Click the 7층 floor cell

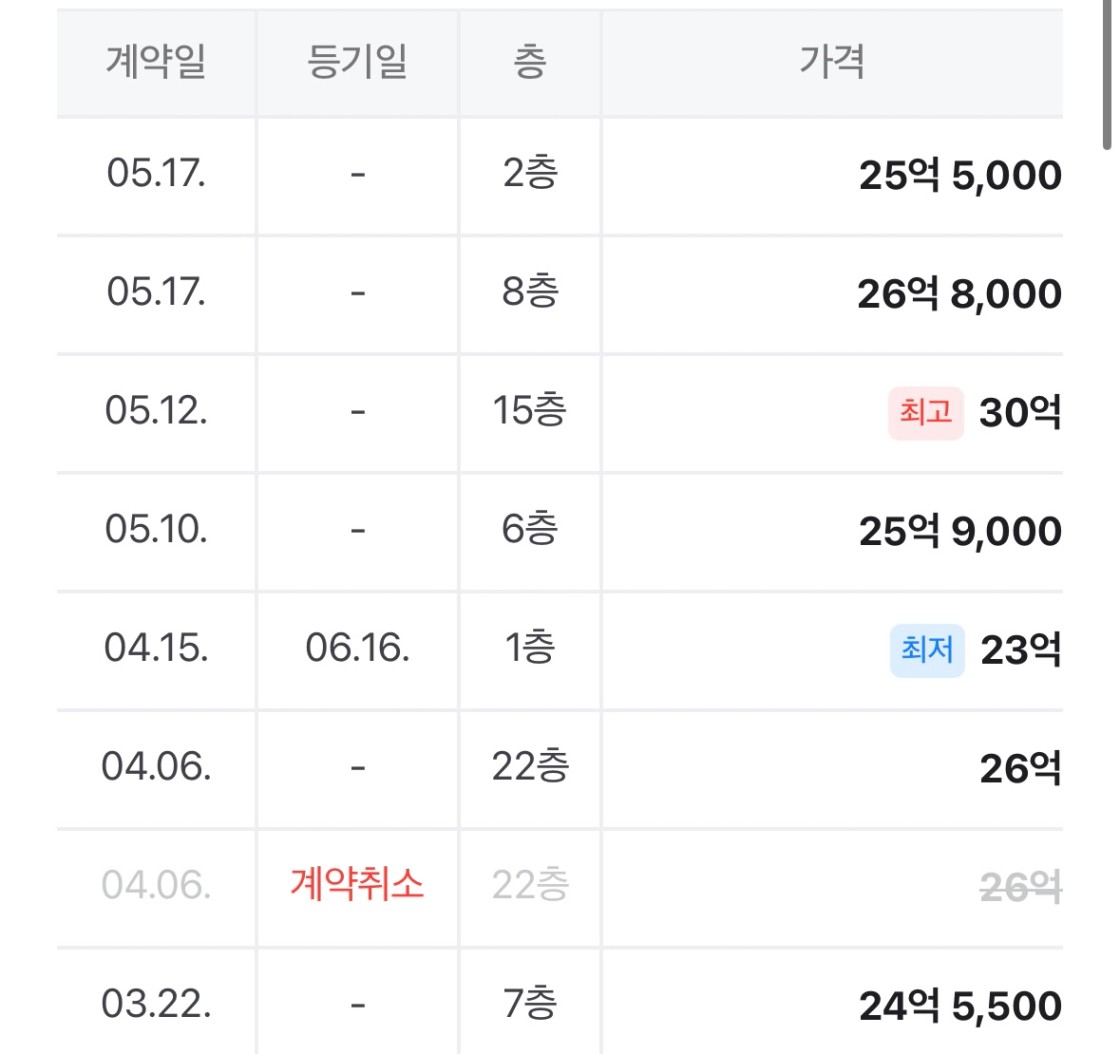coord(530,1005)
